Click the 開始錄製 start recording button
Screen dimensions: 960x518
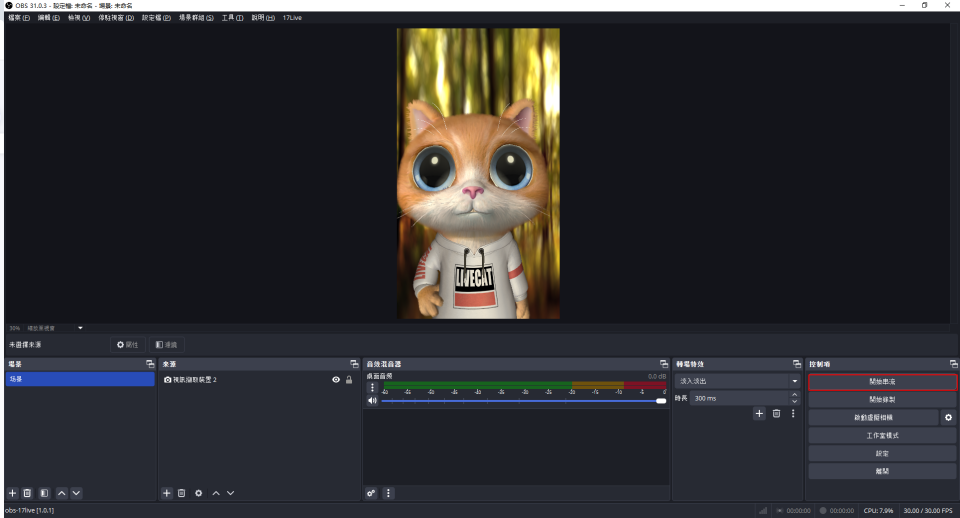click(882, 399)
